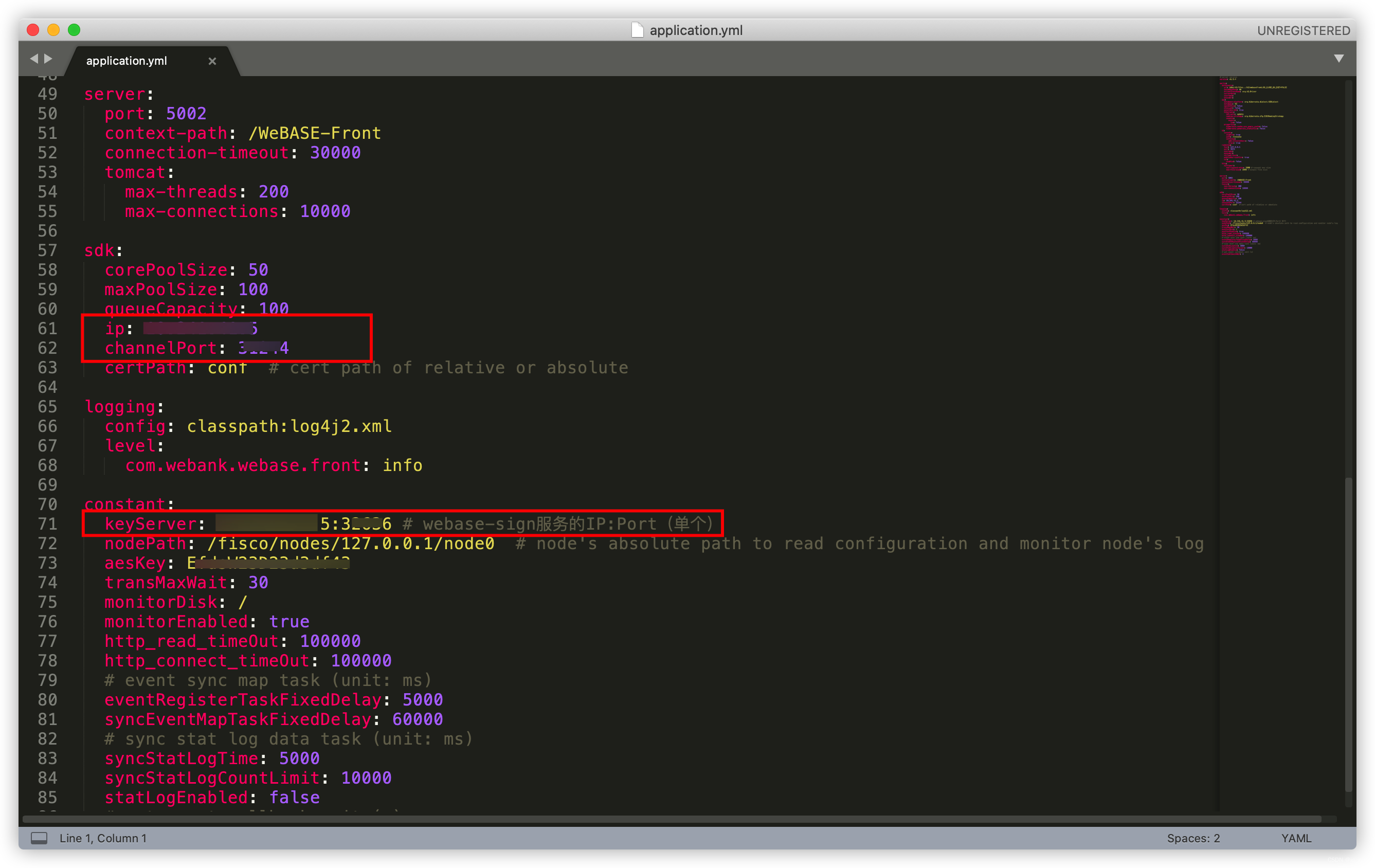Close the application.yml tab
This screenshot has width=1375, height=868.
pos(212,61)
